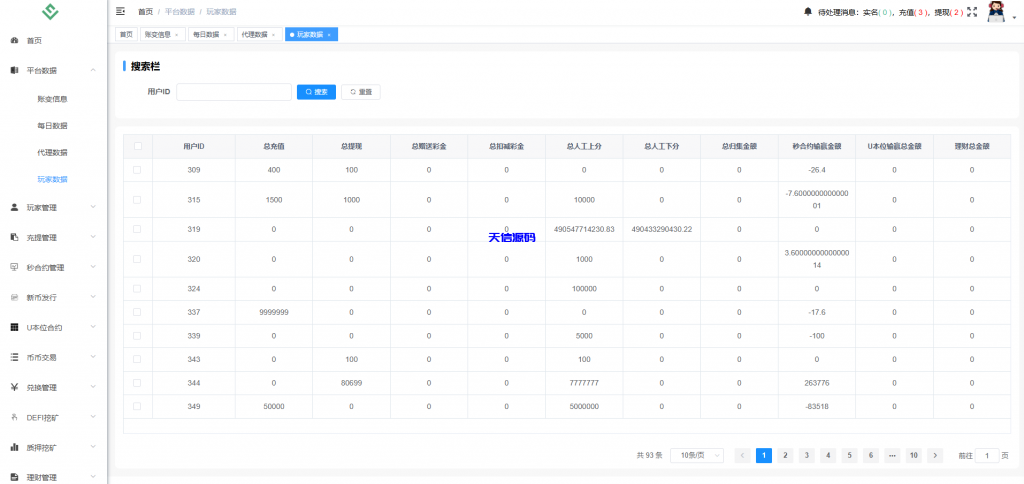Toggle the select-all header checkbox
Image resolution: width=1024 pixels, height=484 pixels.
point(138,146)
